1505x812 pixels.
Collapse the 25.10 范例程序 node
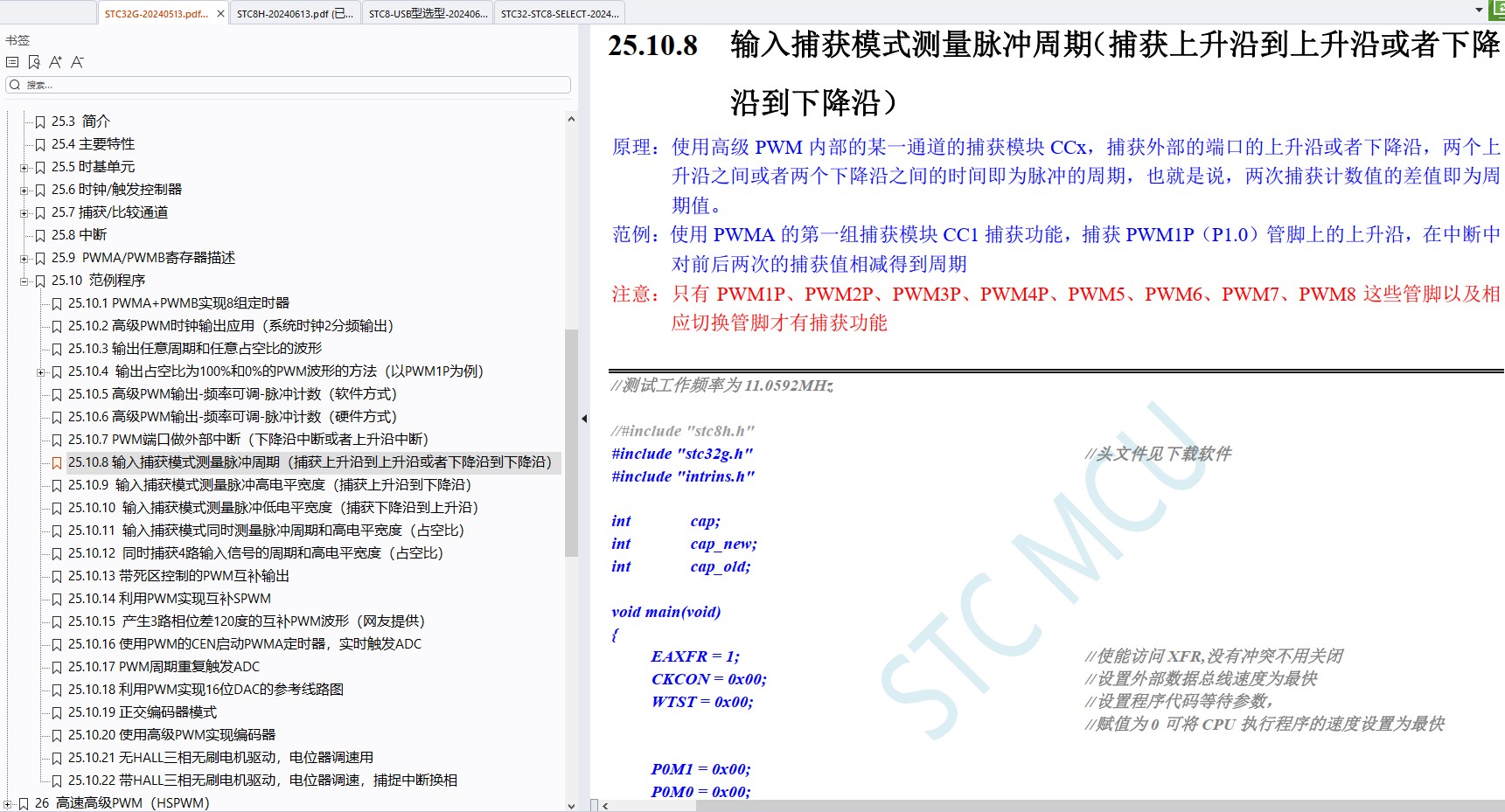tap(24, 281)
